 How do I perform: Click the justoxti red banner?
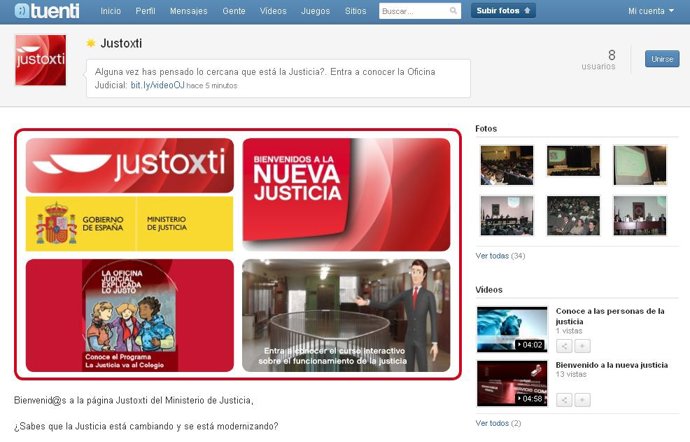tap(129, 165)
